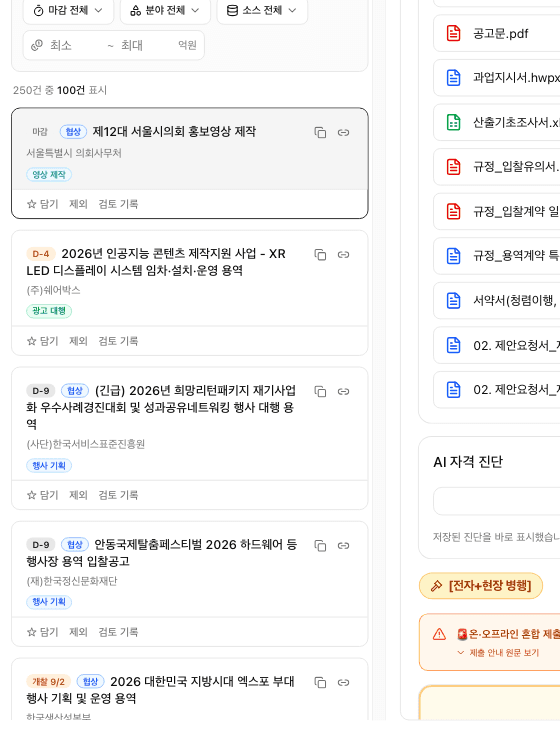Select the 제12대 서울시의회 홍보영상 제작 title

[x=174, y=132]
